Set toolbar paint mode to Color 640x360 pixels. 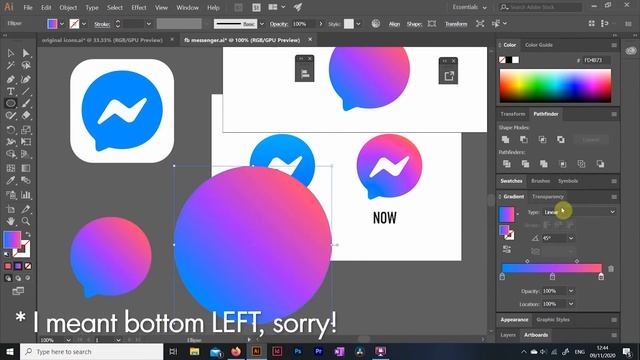click(x=8, y=266)
